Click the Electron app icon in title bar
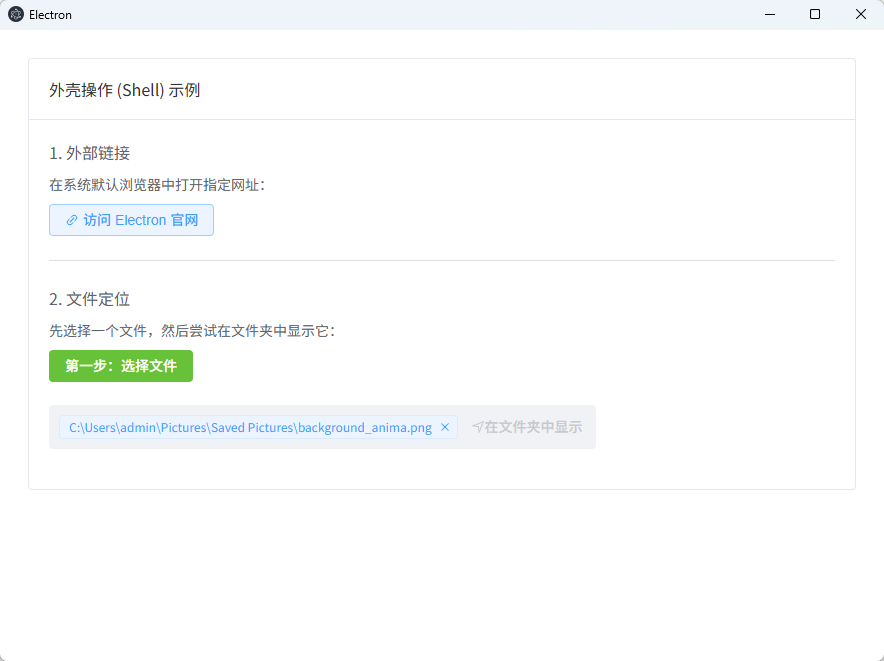The image size is (884, 661). point(16,15)
